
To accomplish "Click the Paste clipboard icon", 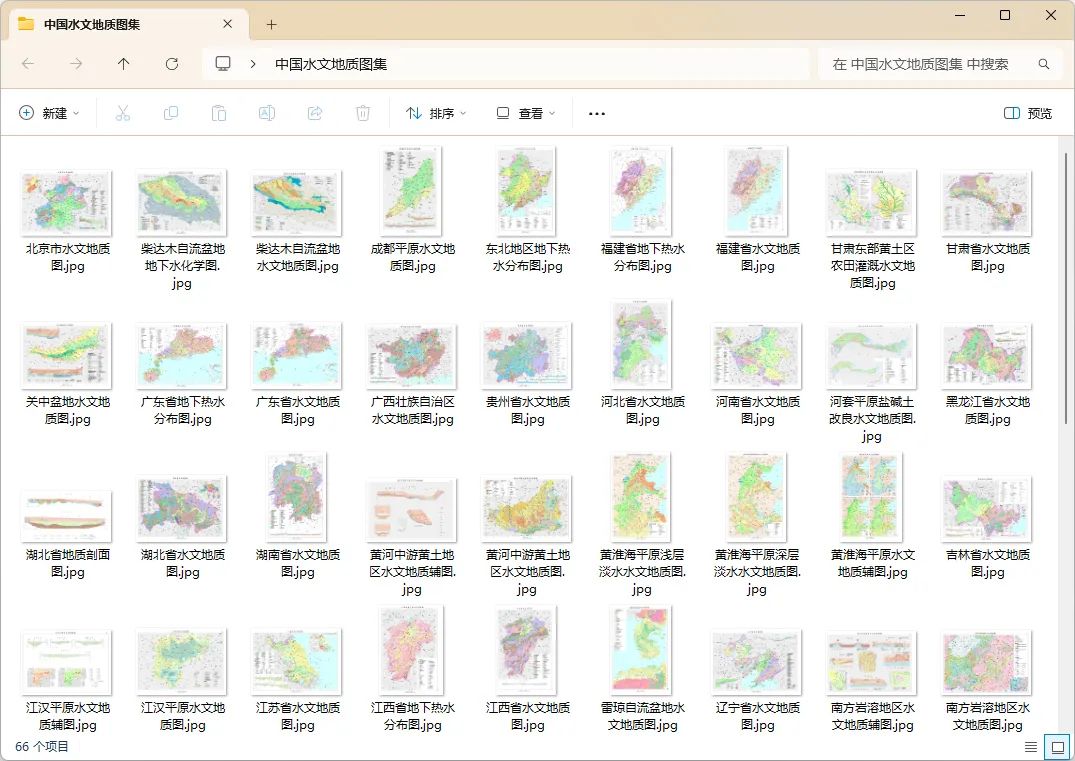I will pyautogui.click(x=219, y=113).
